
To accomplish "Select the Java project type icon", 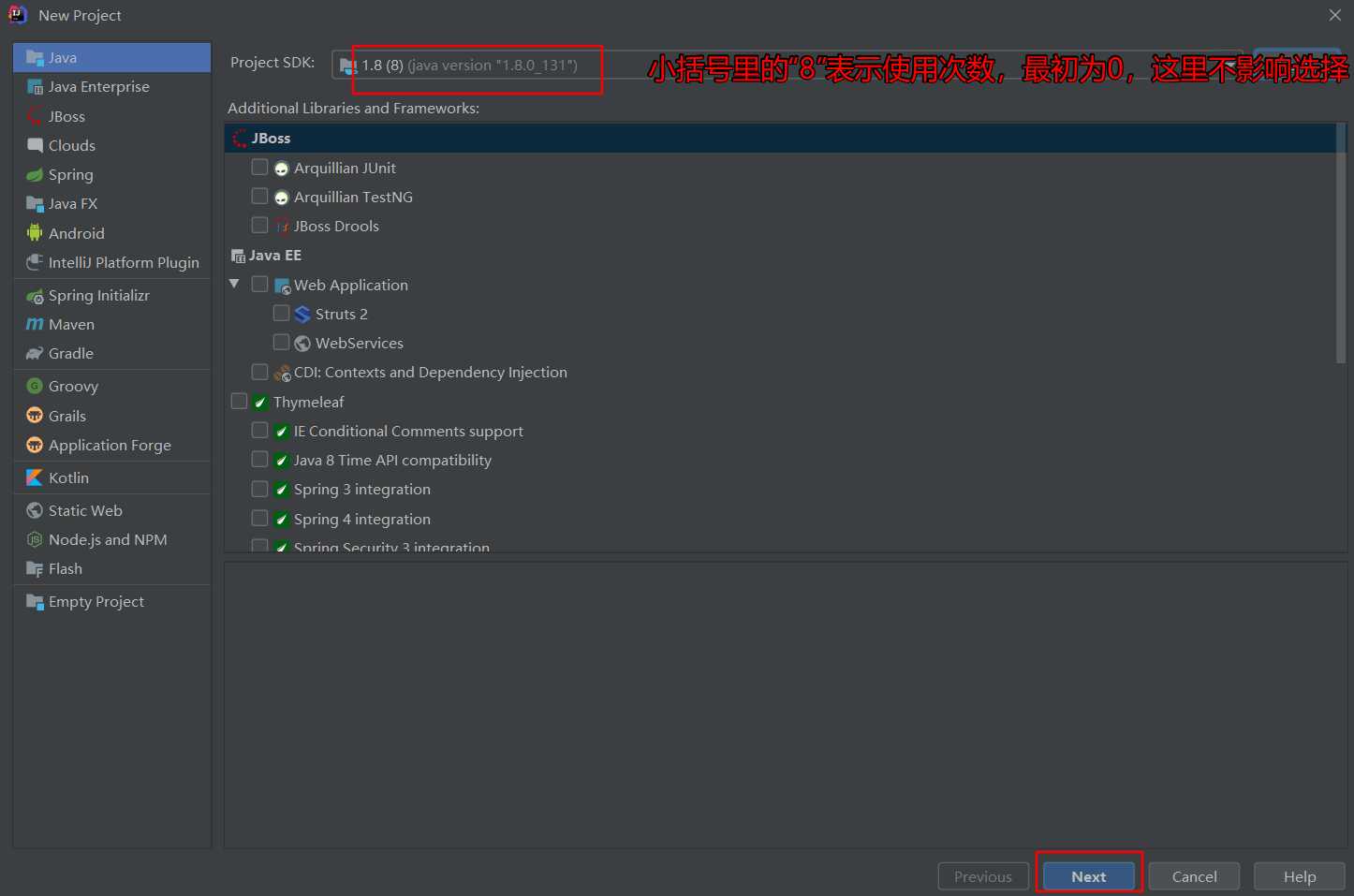I will click(35, 58).
